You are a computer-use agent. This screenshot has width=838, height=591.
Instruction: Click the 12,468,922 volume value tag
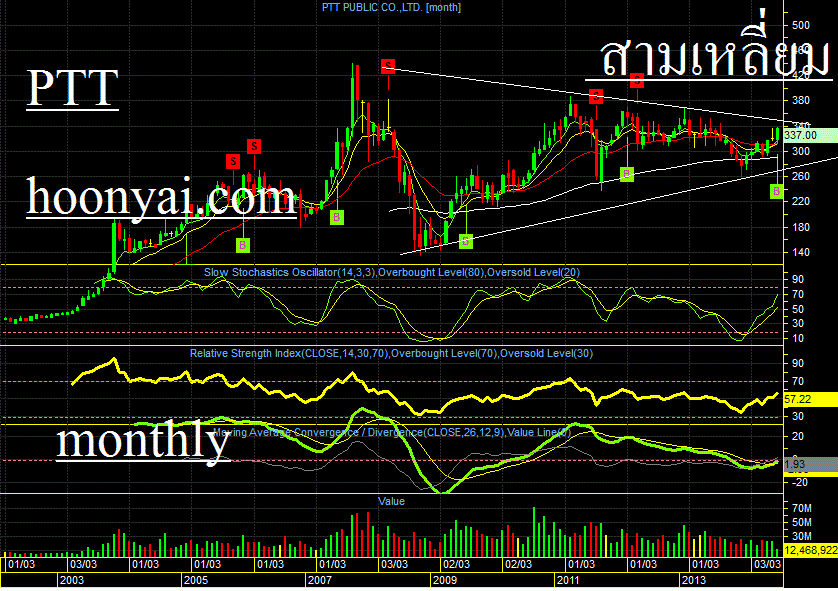click(x=810, y=550)
